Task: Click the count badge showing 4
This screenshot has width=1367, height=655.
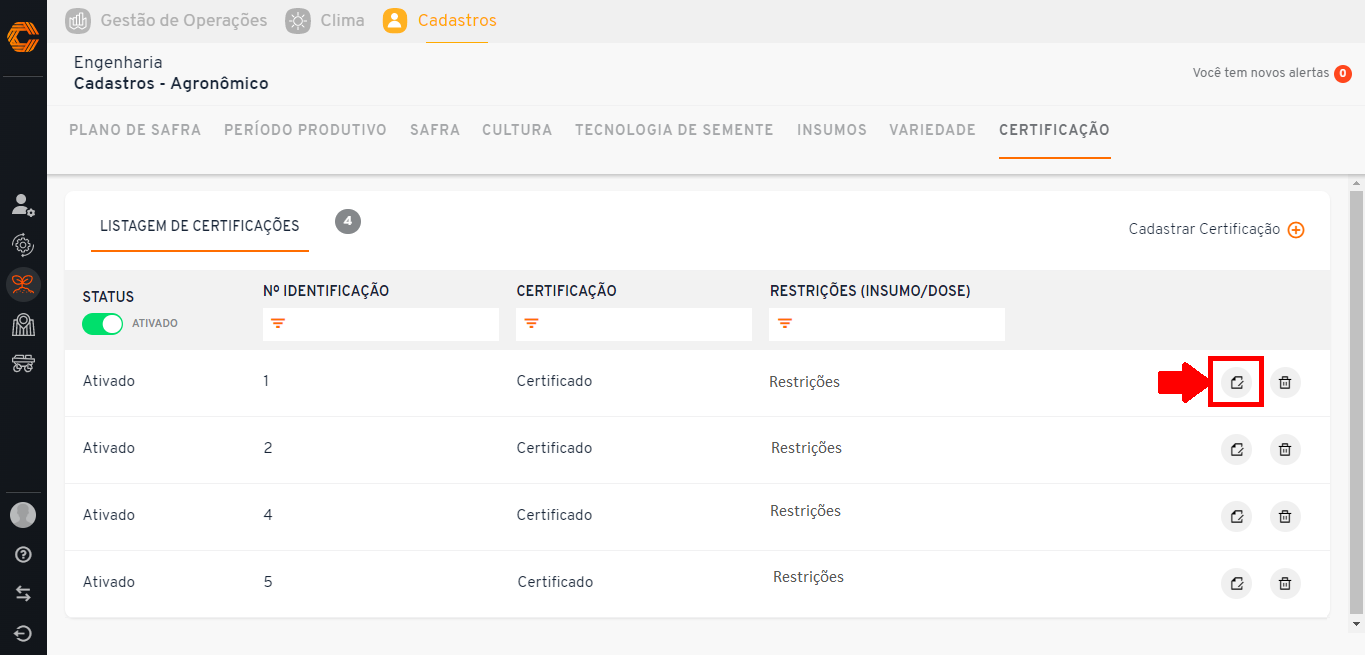Action: (348, 221)
